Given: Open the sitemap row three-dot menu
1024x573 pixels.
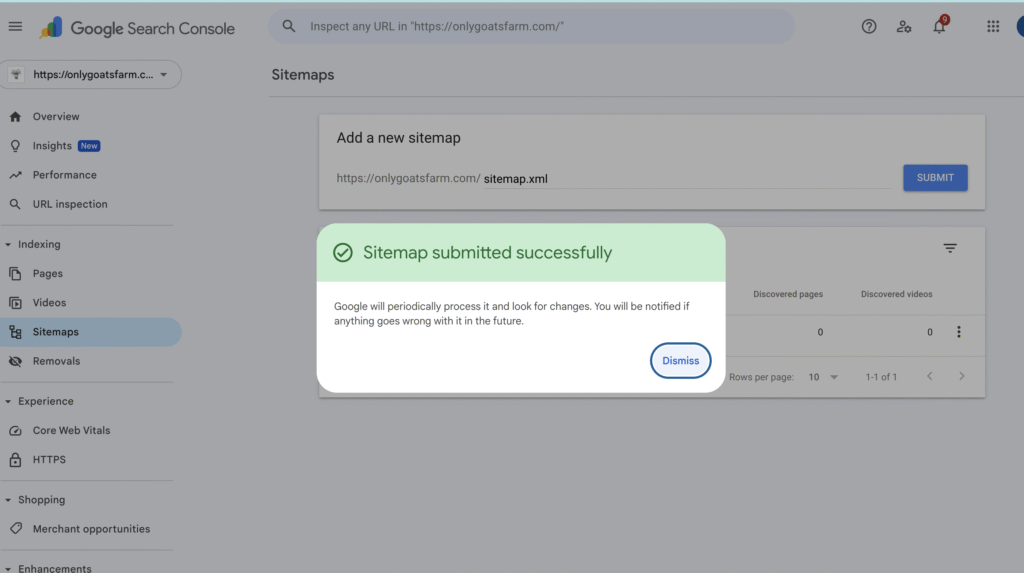Looking at the screenshot, I should coord(959,332).
